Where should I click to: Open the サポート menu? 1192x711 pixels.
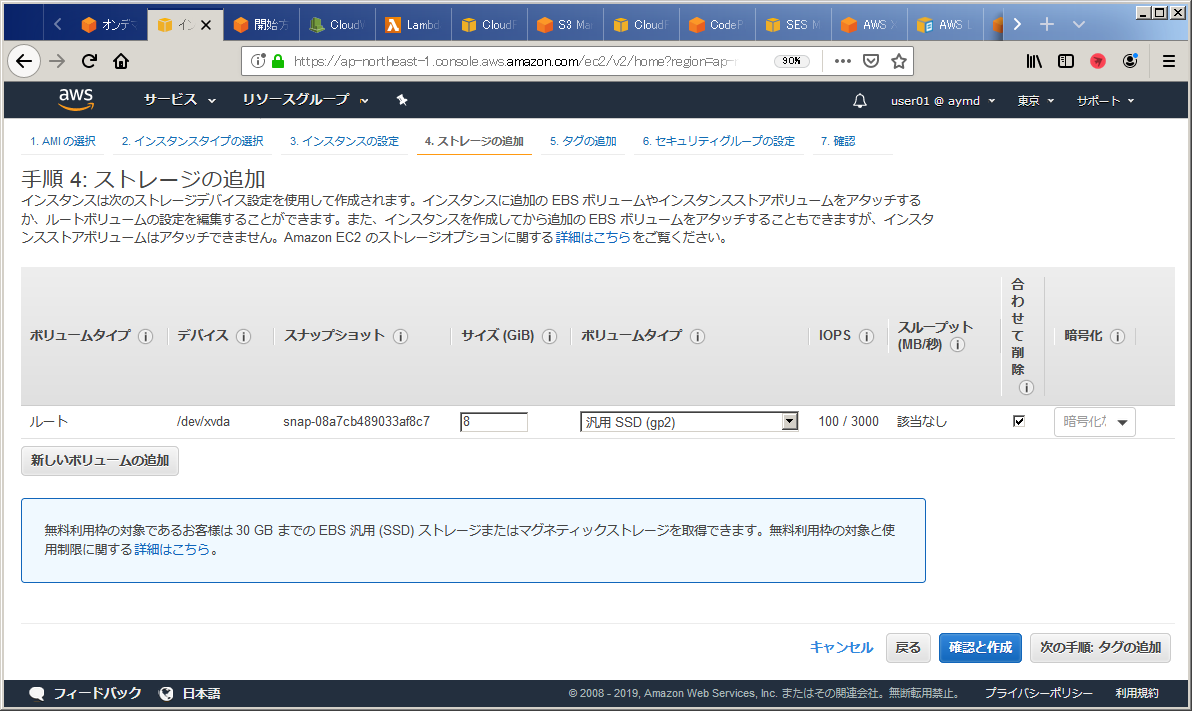(1105, 100)
